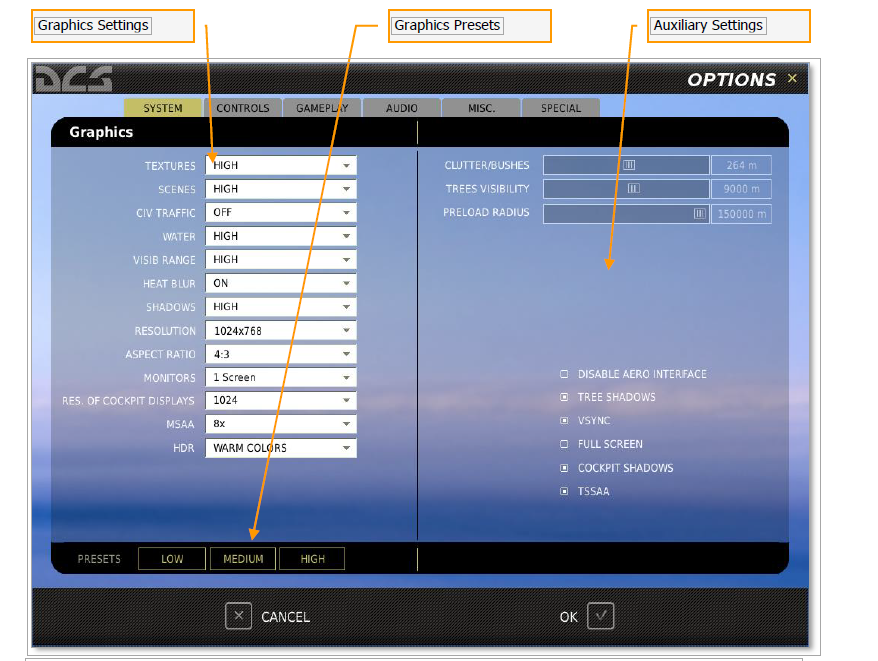Toggle the COCKPIT SHADOWS checkbox
Viewport: 878px width, 661px height.
pos(564,468)
